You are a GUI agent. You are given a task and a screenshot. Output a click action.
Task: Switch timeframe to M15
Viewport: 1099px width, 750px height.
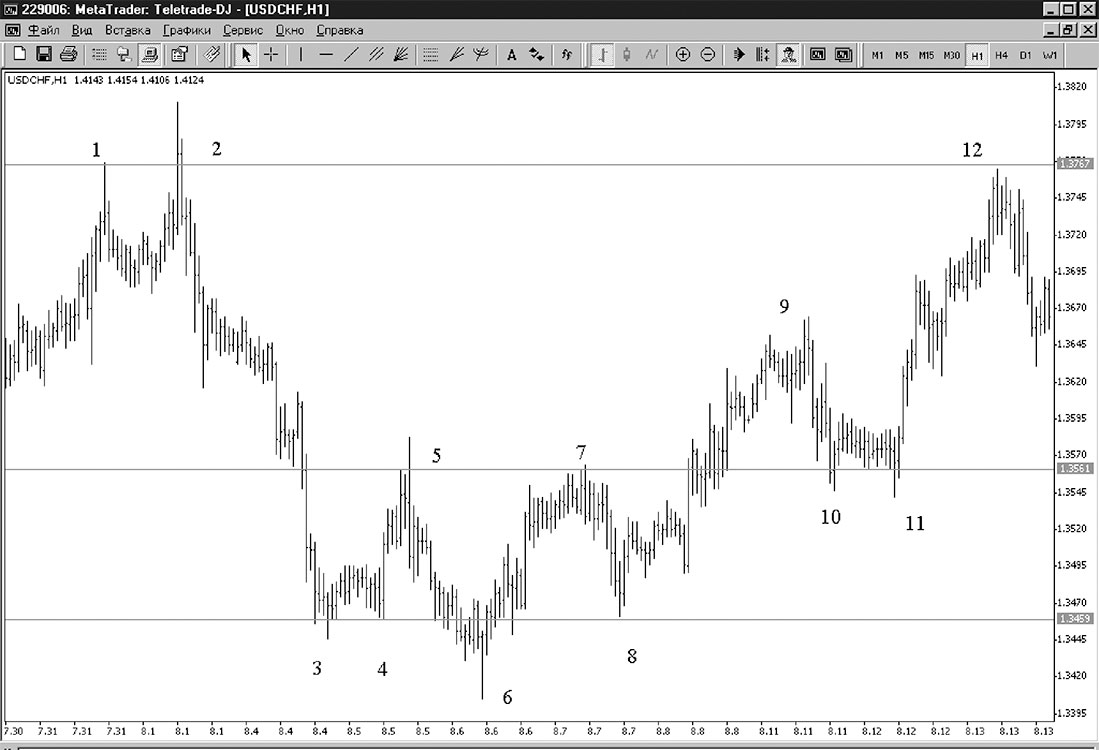pyautogui.click(x=926, y=55)
